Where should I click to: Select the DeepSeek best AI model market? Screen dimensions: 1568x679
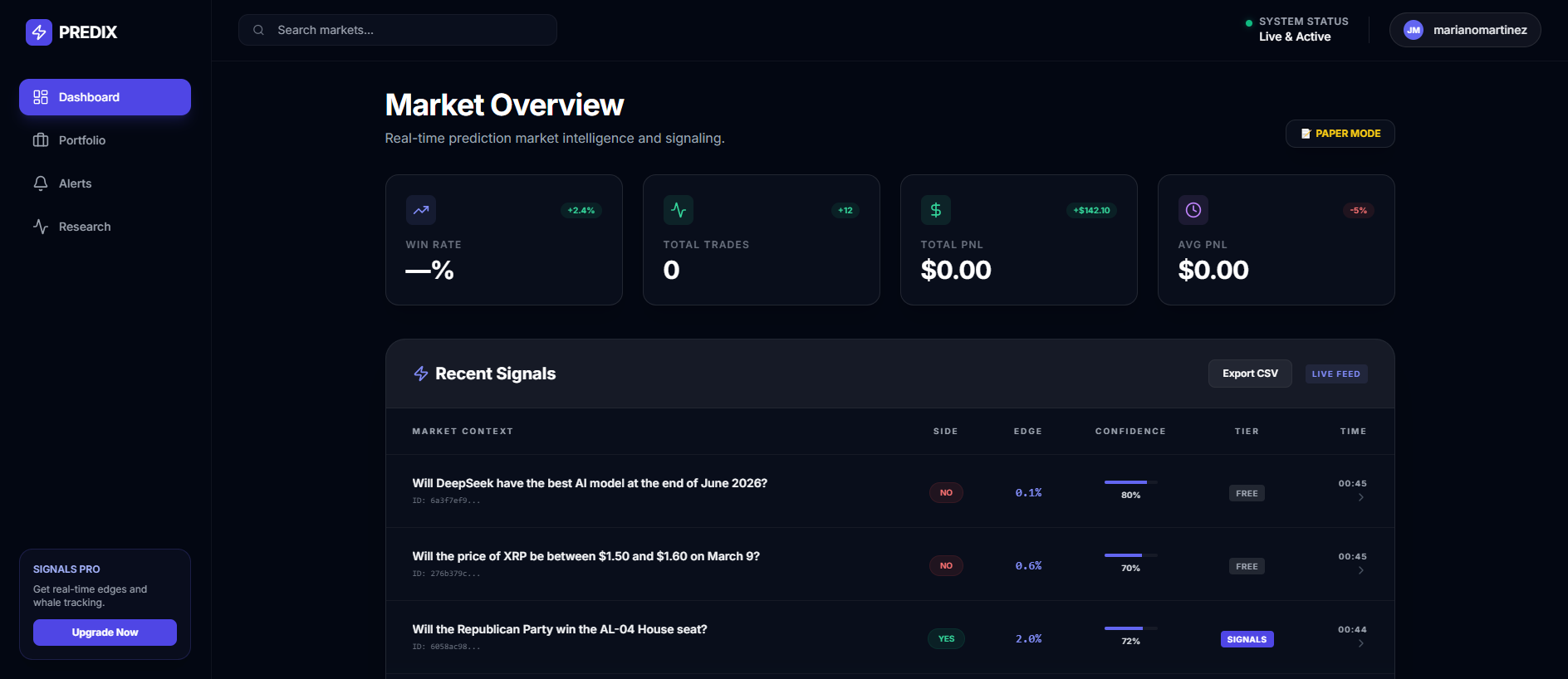tap(590, 483)
